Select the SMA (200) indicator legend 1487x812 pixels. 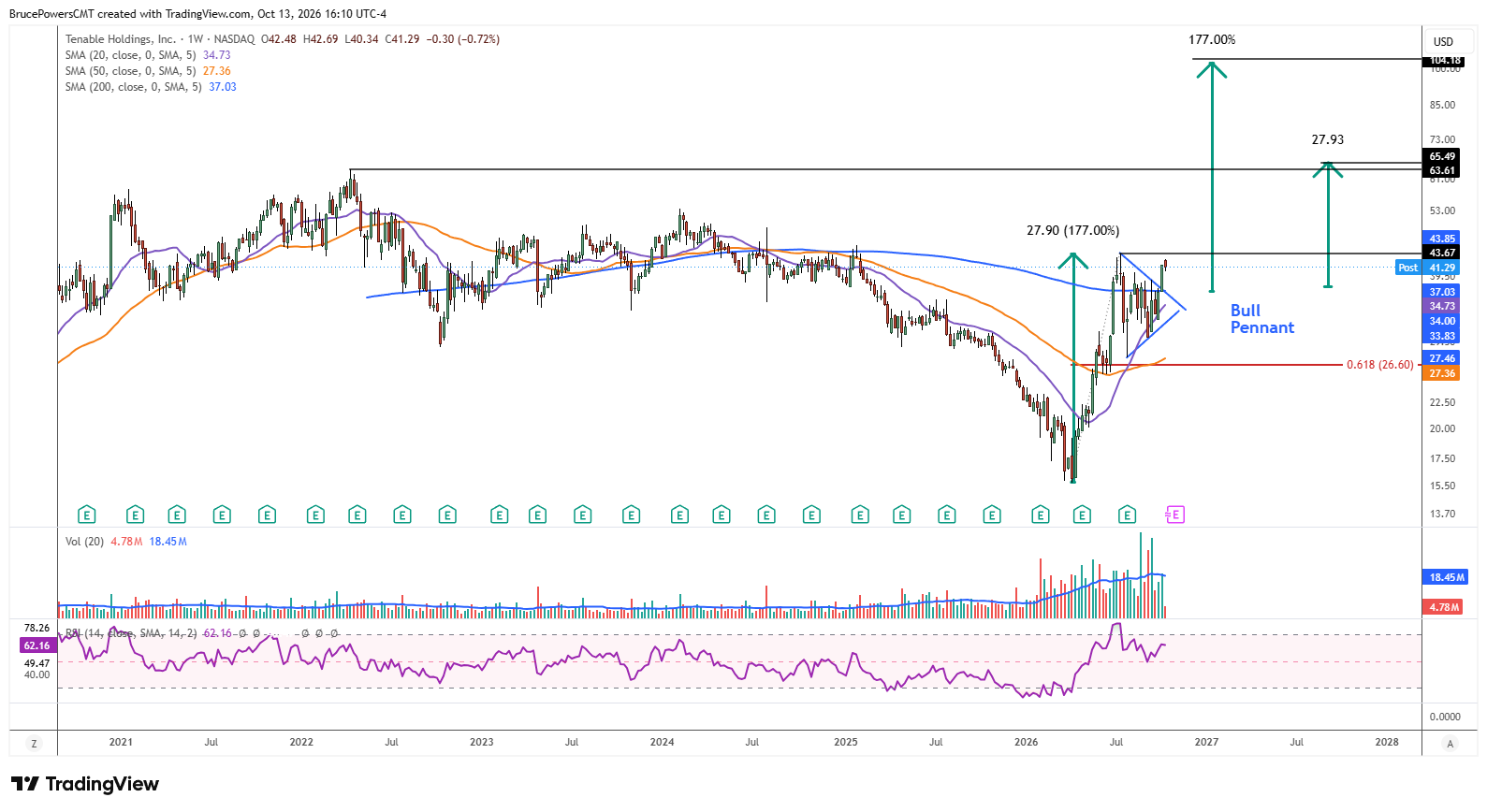pos(151,87)
